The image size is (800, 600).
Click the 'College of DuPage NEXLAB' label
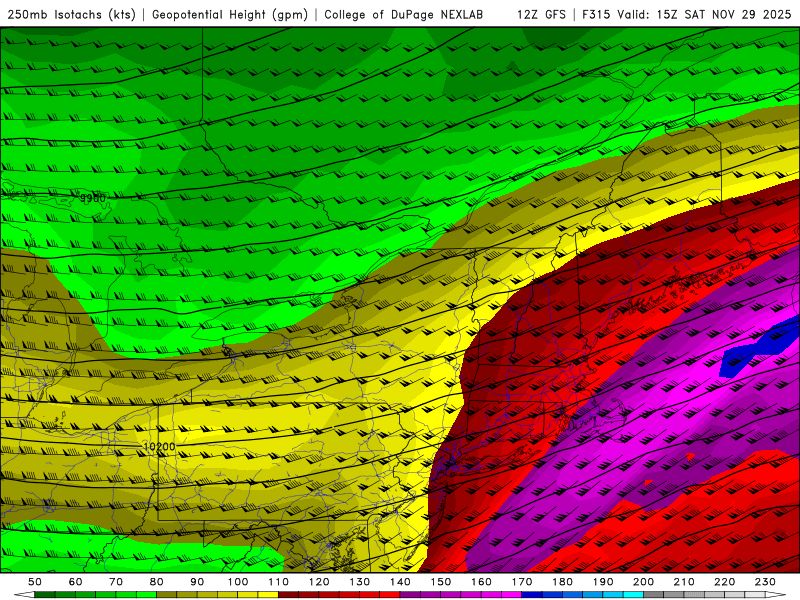coord(404,14)
